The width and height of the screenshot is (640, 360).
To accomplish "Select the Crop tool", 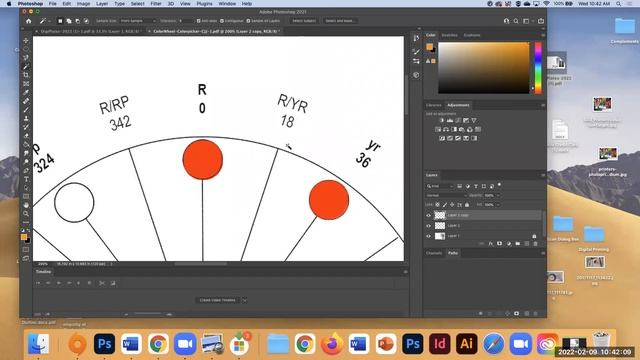I will [x=26, y=75].
